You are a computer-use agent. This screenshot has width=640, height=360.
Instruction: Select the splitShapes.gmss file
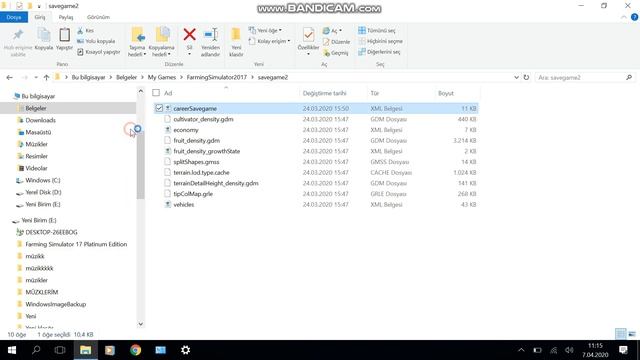click(196, 162)
